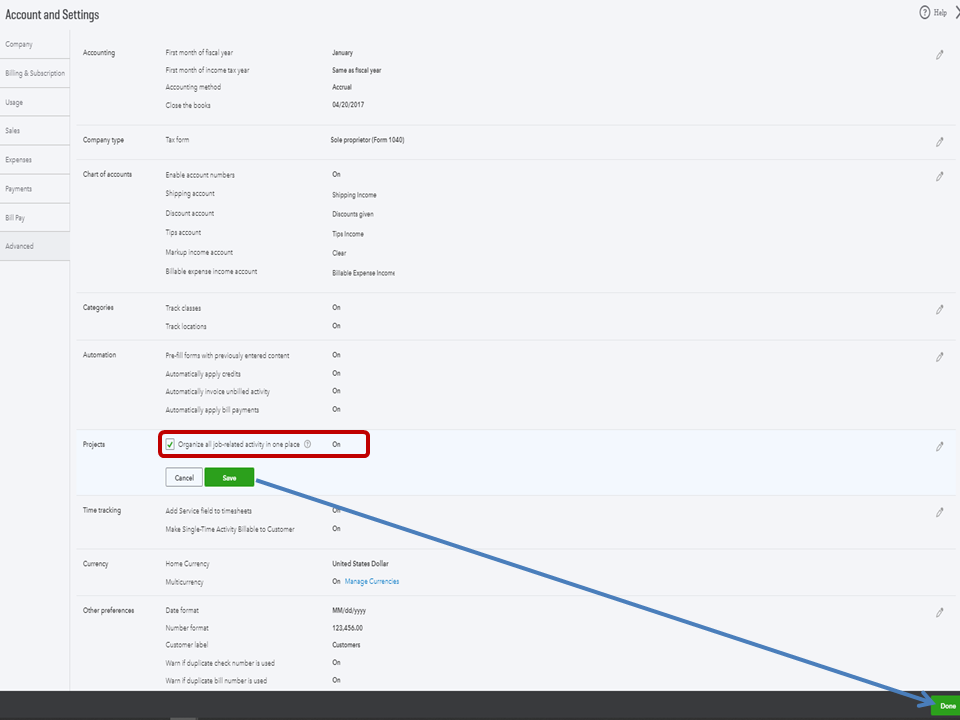Click Automatically apply credits label
This screenshot has width=960, height=720.
click(x=203, y=373)
